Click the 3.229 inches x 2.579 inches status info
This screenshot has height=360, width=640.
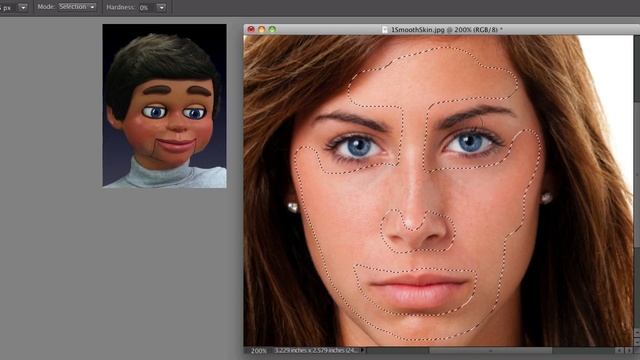316,350
